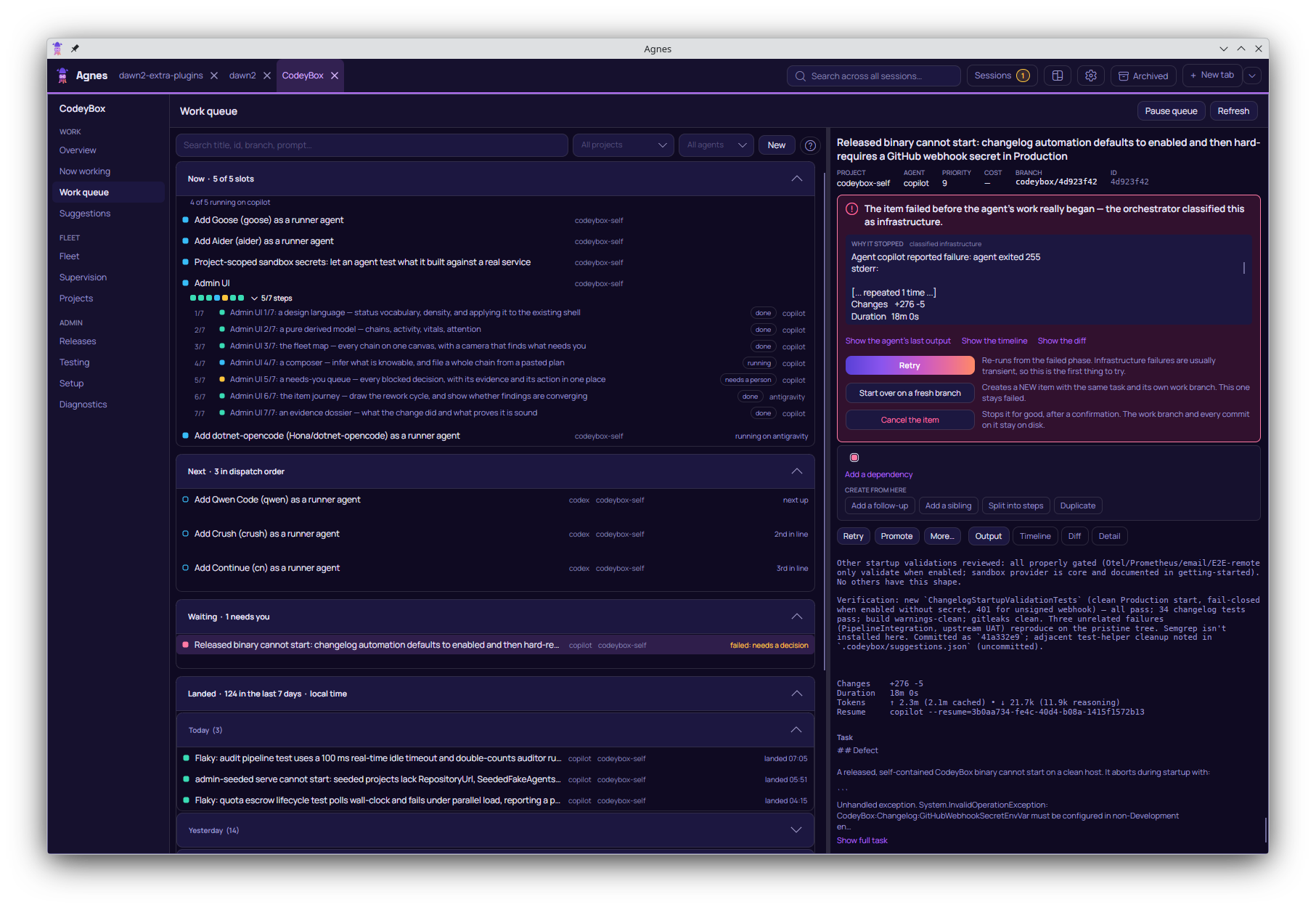Image resolution: width=1316 pixels, height=910 pixels.
Task: Collapse the Waiting section chevron
Action: (797, 617)
